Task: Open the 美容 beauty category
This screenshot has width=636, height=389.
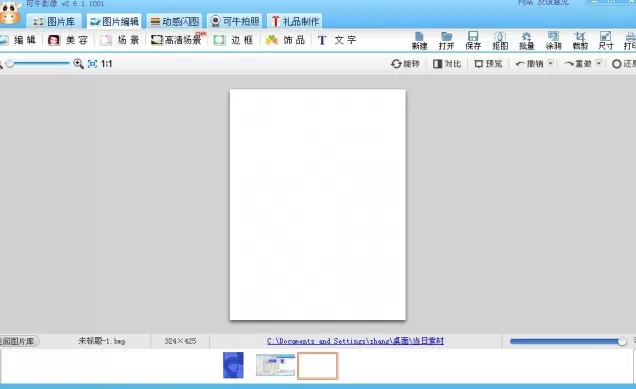Action: click(68, 40)
